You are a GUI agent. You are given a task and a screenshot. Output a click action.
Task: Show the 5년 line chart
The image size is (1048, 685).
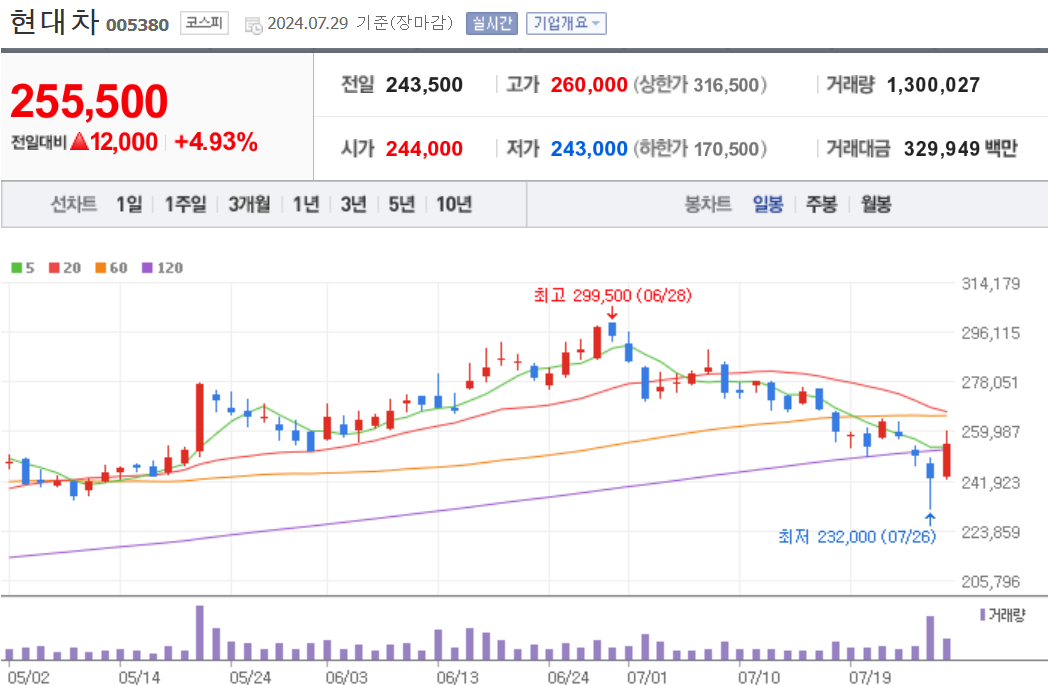(x=402, y=204)
